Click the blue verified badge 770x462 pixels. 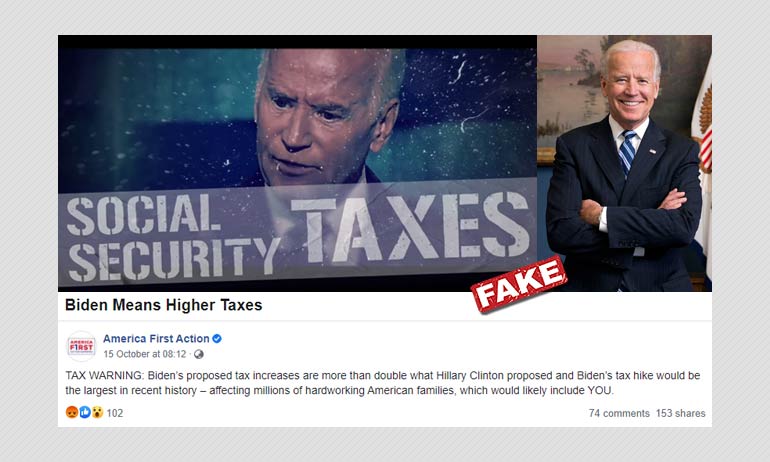pyautogui.click(x=217, y=339)
